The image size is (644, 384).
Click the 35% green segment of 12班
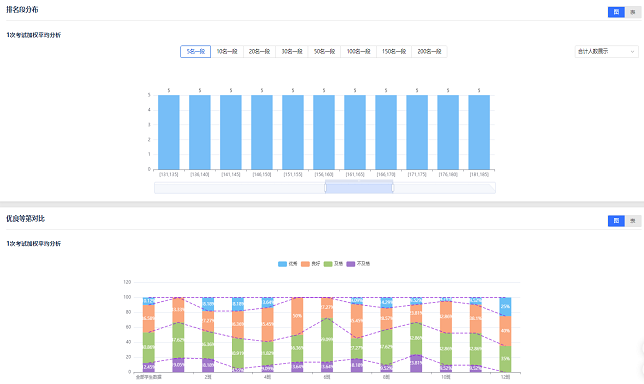click(x=505, y=359)
